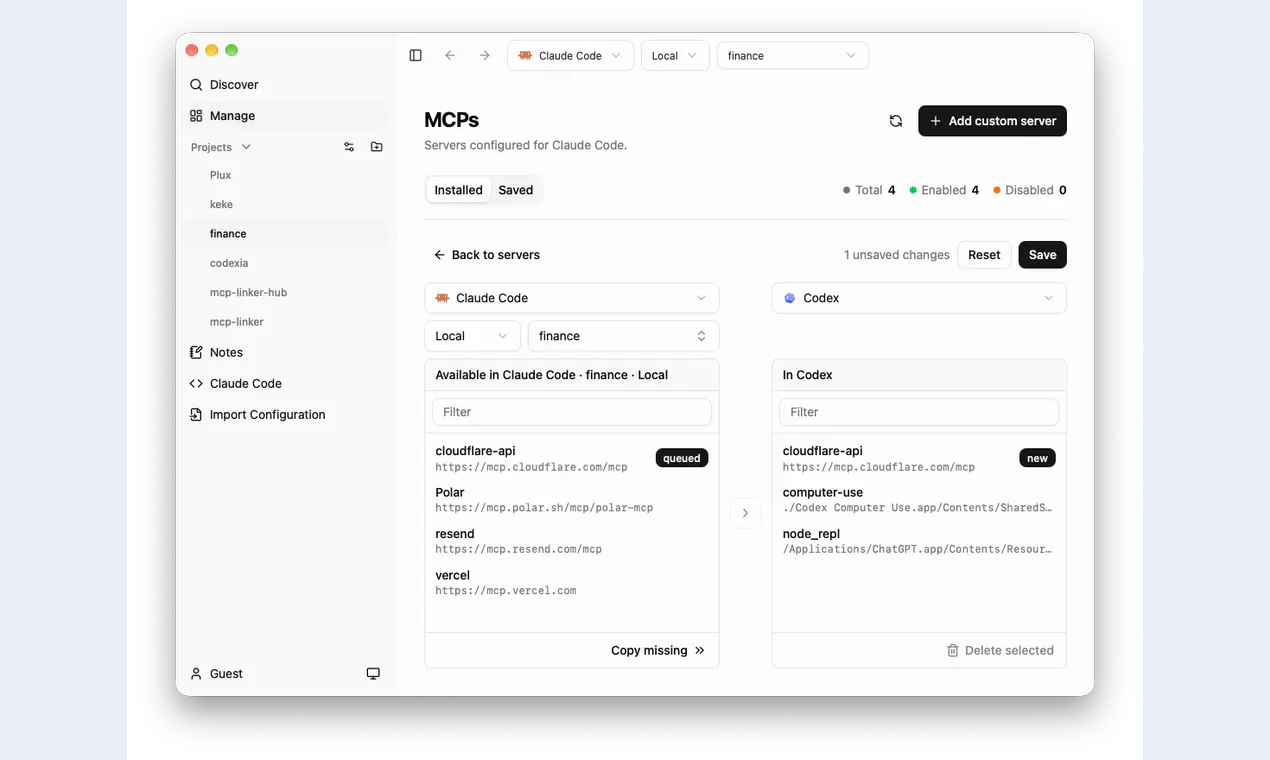Screen dimensions: 1270x760
Task: Click Add custom server button
Action: pyautogui.click(x=992, y=121)
